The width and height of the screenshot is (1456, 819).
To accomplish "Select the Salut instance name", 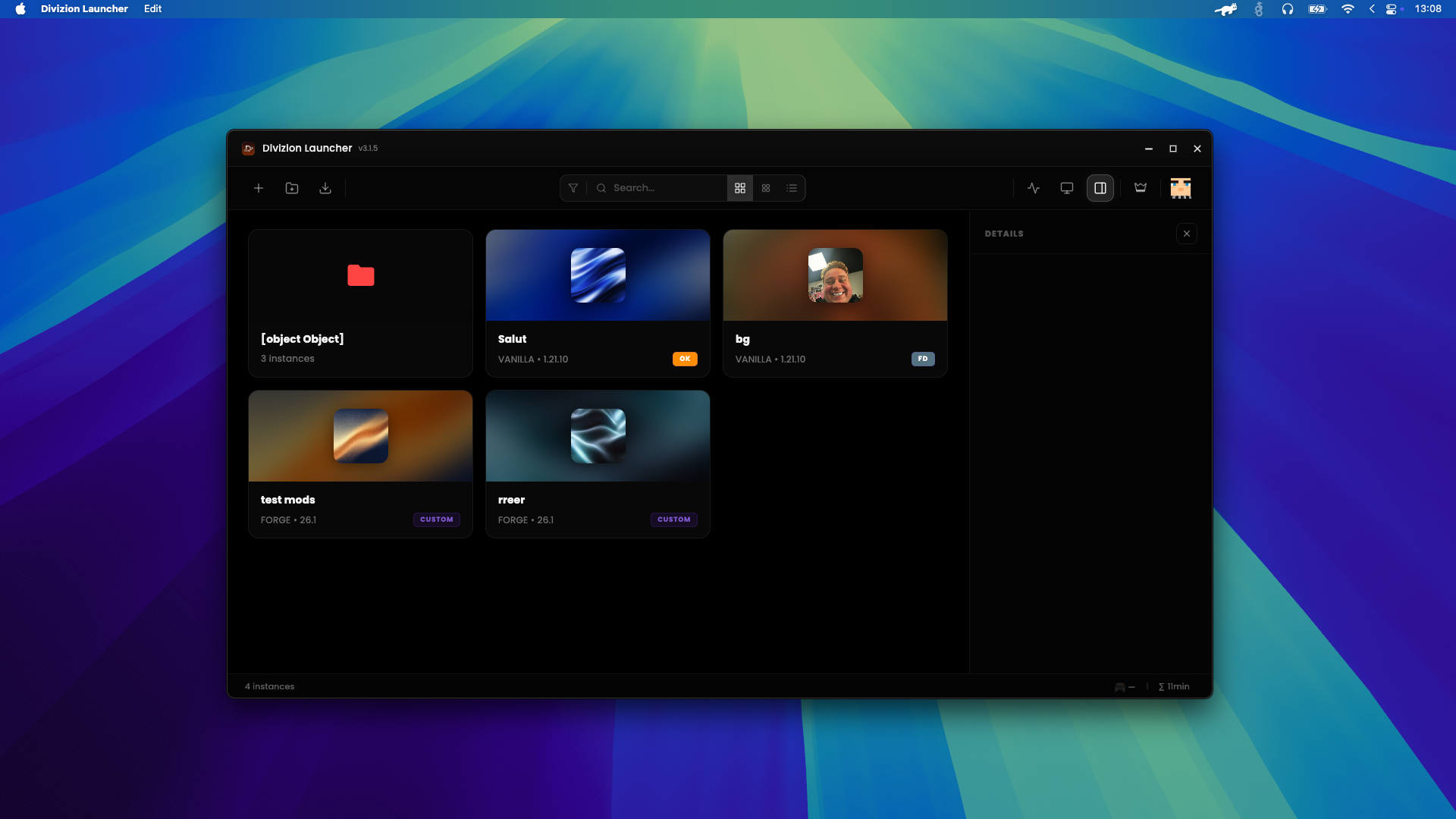I will (x=512, y=339).
